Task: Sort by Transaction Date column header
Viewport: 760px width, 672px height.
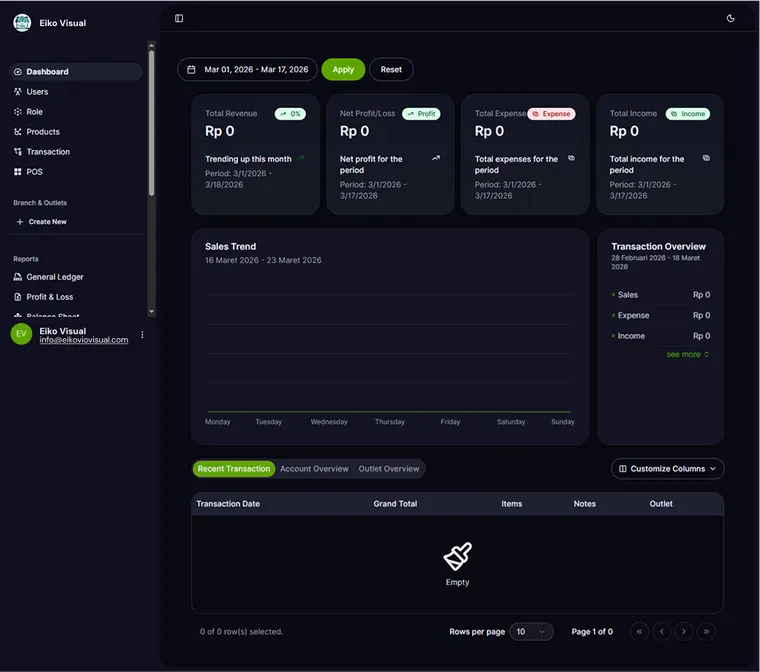Action: [228, 504]
